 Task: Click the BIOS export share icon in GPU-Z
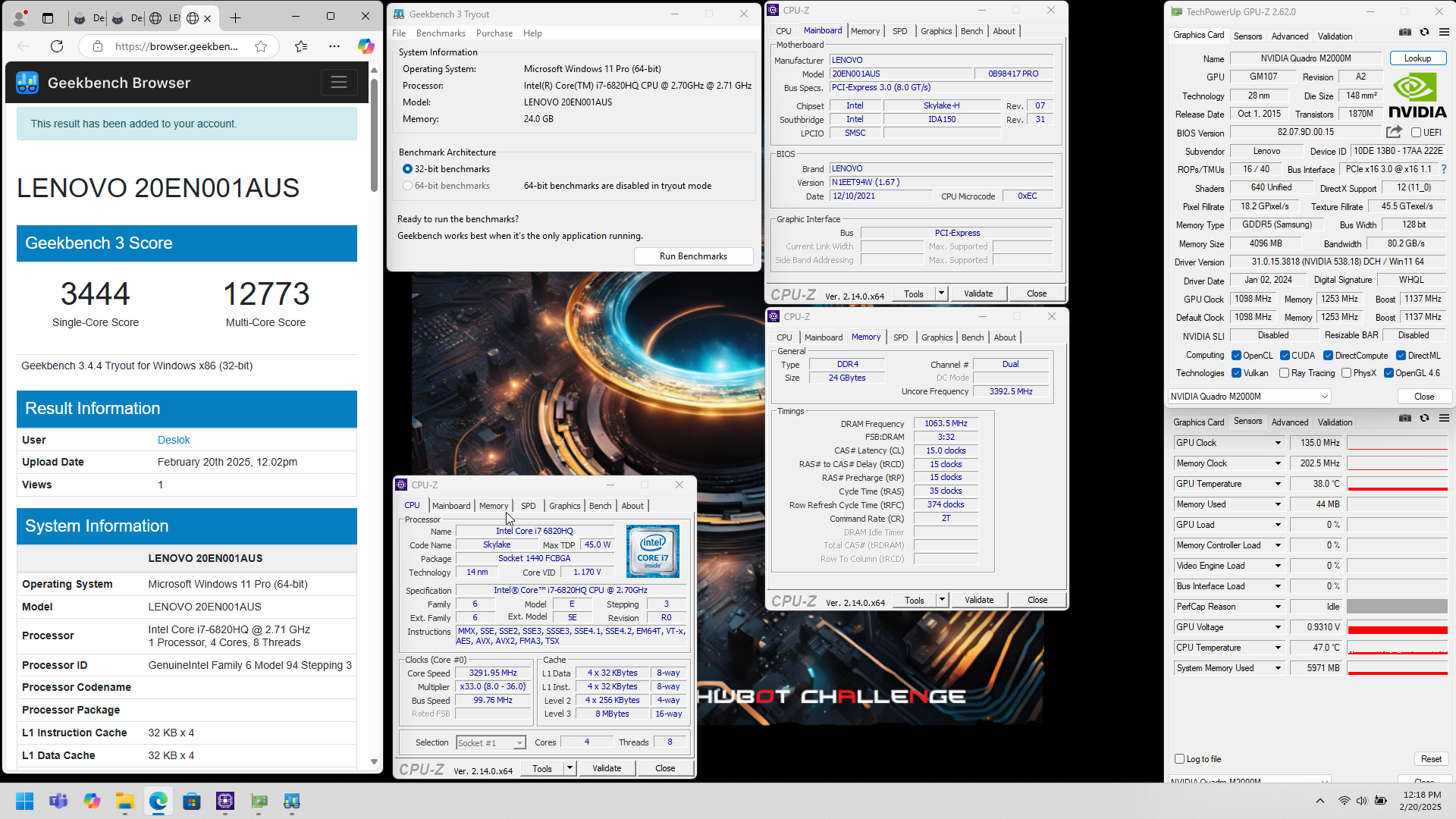(x=1394, y=132)
